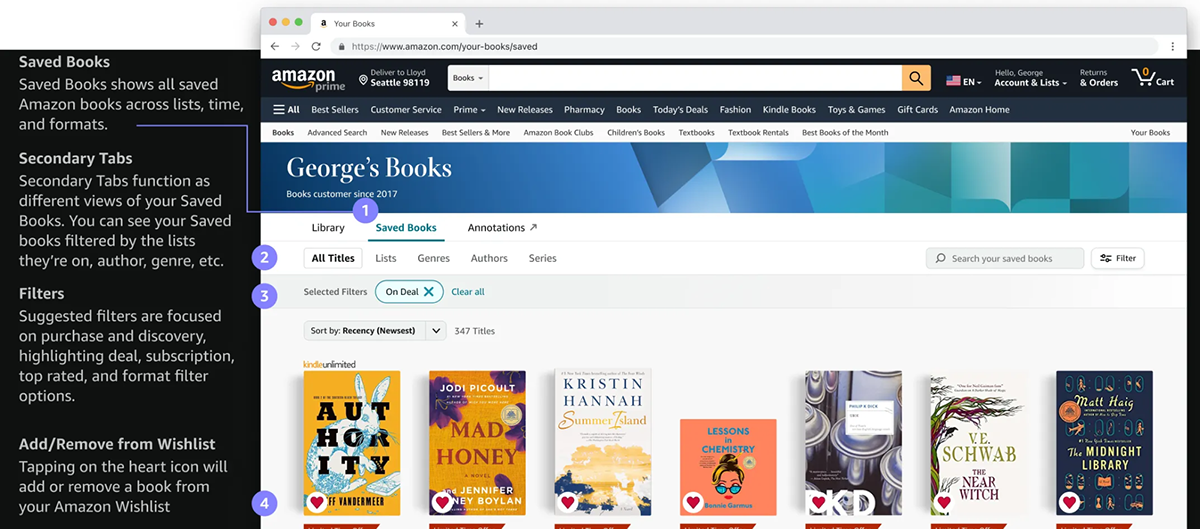Open The Midnight Library book cover
1200x529 pixels.
1105,443
